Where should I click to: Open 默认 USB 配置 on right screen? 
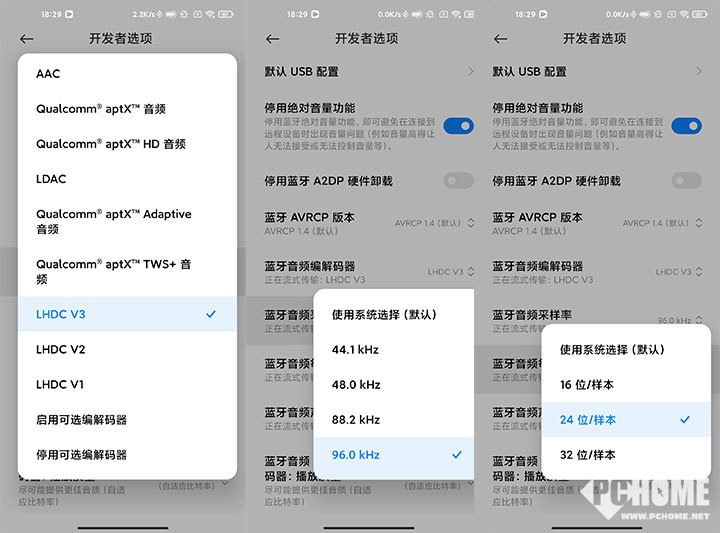pyautogui.click(x=597, y=72)
